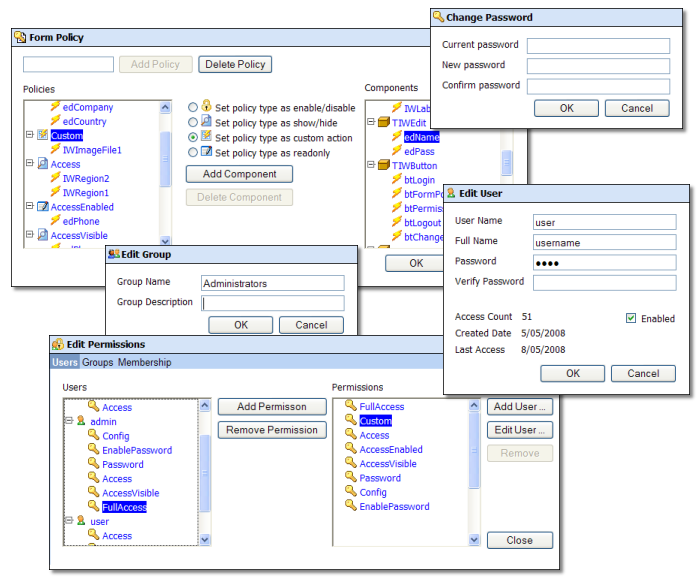
Task: Open the Membership tab
Action: click(x=144, y=362)
